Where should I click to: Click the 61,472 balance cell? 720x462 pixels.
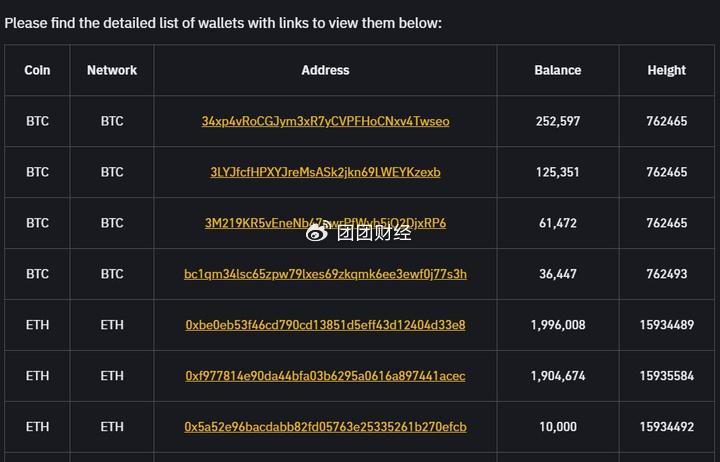click(557, 223)
